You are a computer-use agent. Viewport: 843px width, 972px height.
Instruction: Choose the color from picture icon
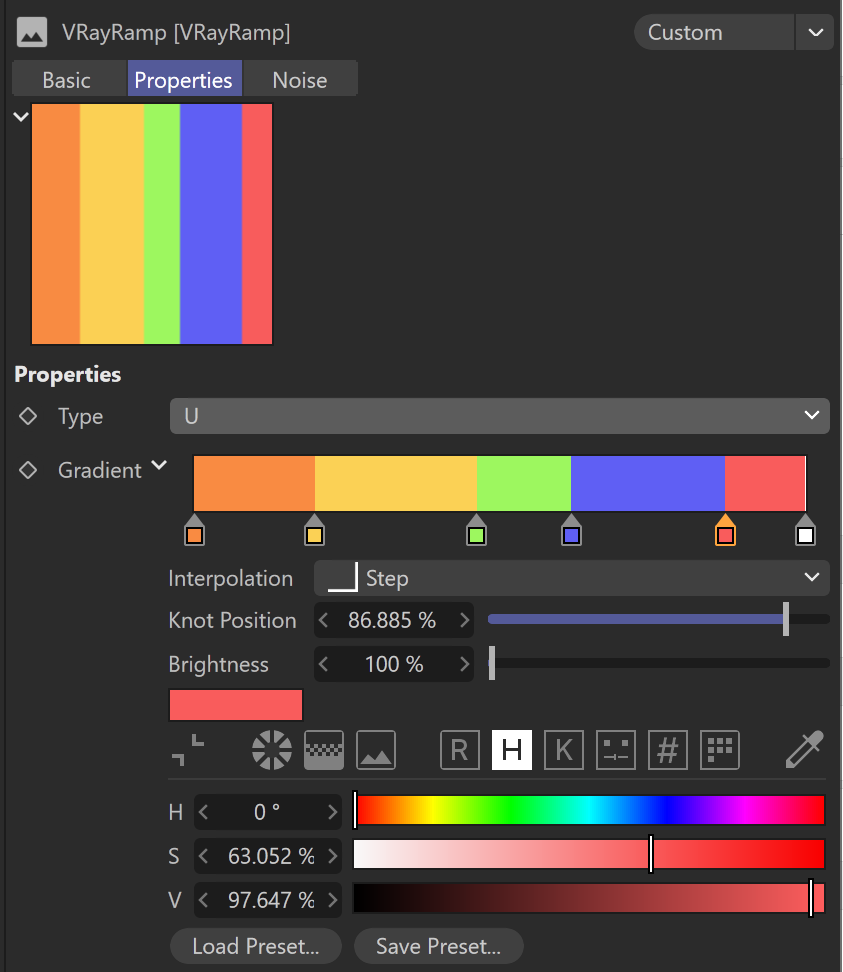point(376,750)
